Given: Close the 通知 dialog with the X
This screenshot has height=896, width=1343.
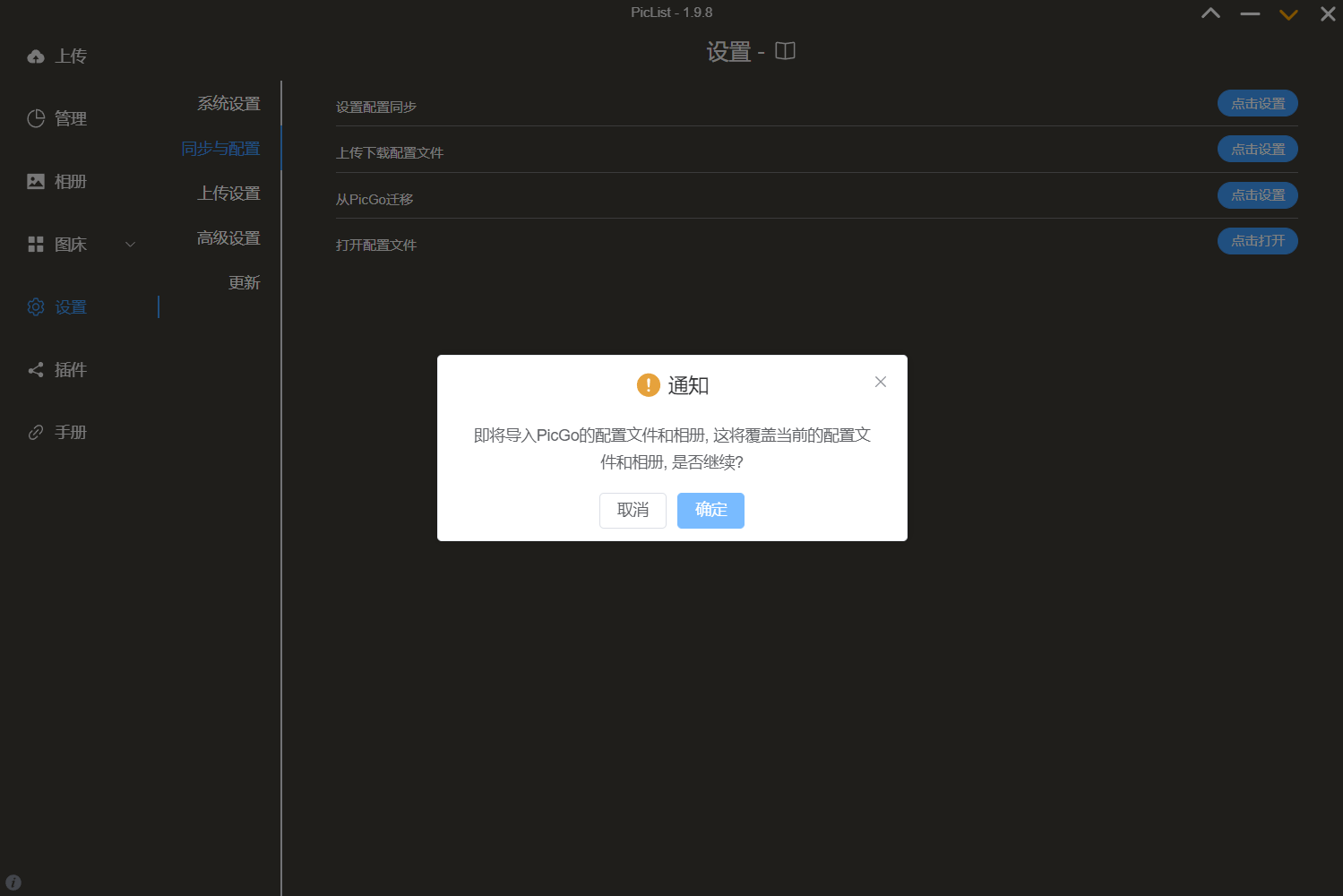Looking at the screenshot, I should click(x=881, y=382).
